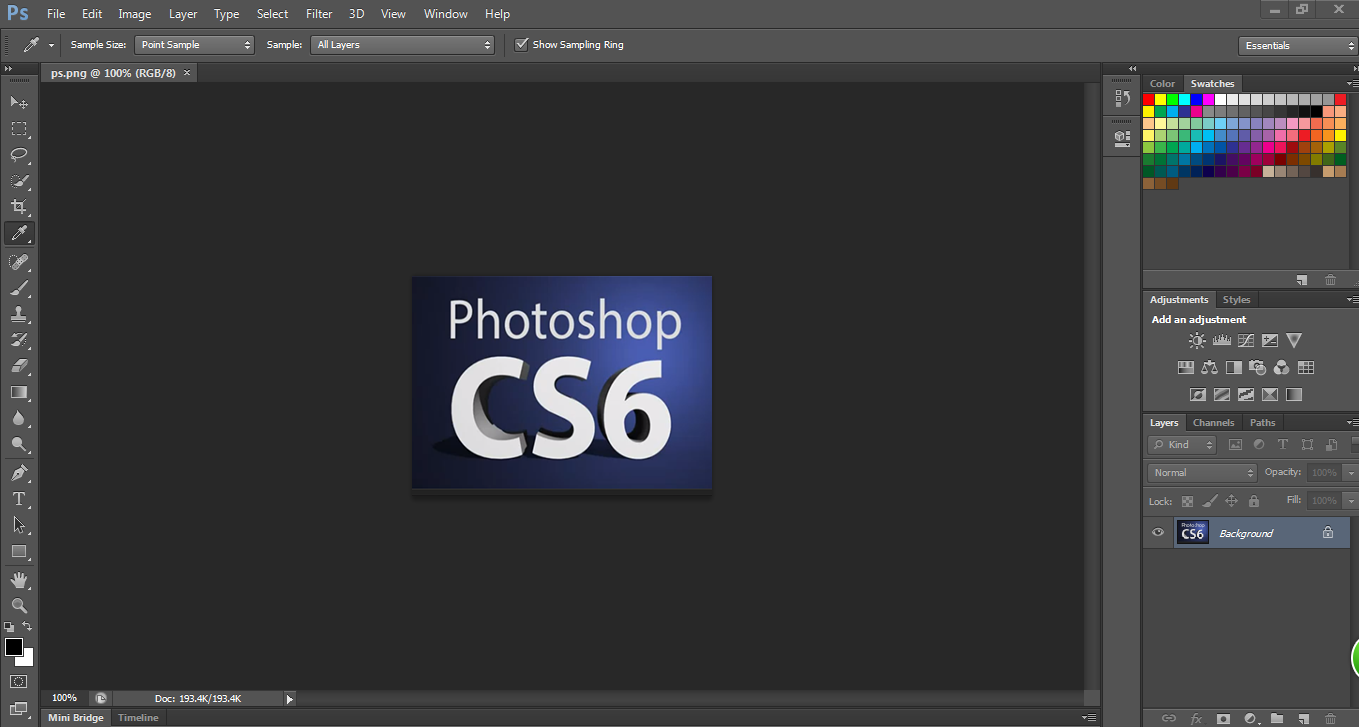
Task: Open the Fill slider dropdown arrow
Action: (x=1350, y=500)
